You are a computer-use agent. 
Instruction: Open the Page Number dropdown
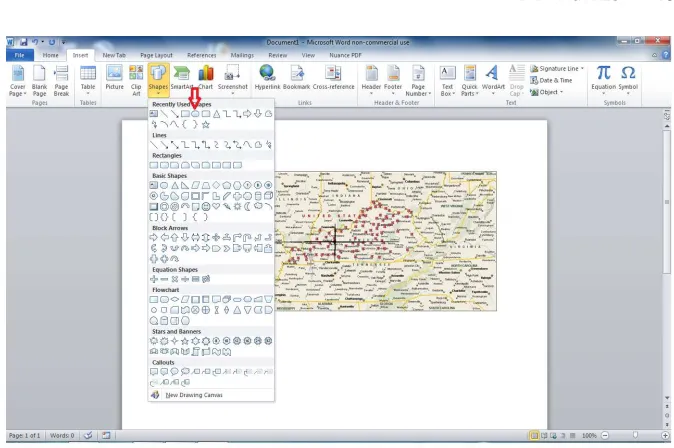(x=418, y=80)
